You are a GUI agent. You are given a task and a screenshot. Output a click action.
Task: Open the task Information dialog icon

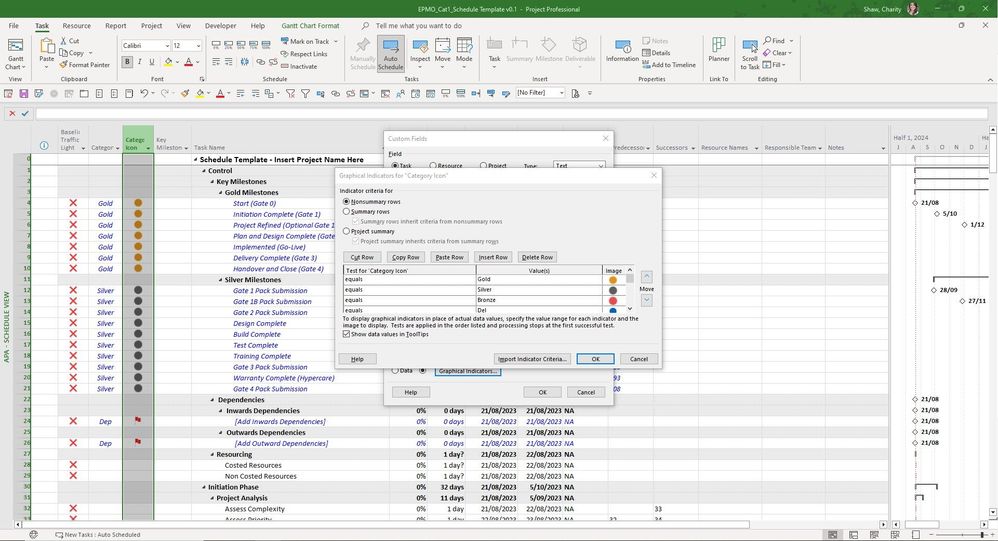point(622,46)
